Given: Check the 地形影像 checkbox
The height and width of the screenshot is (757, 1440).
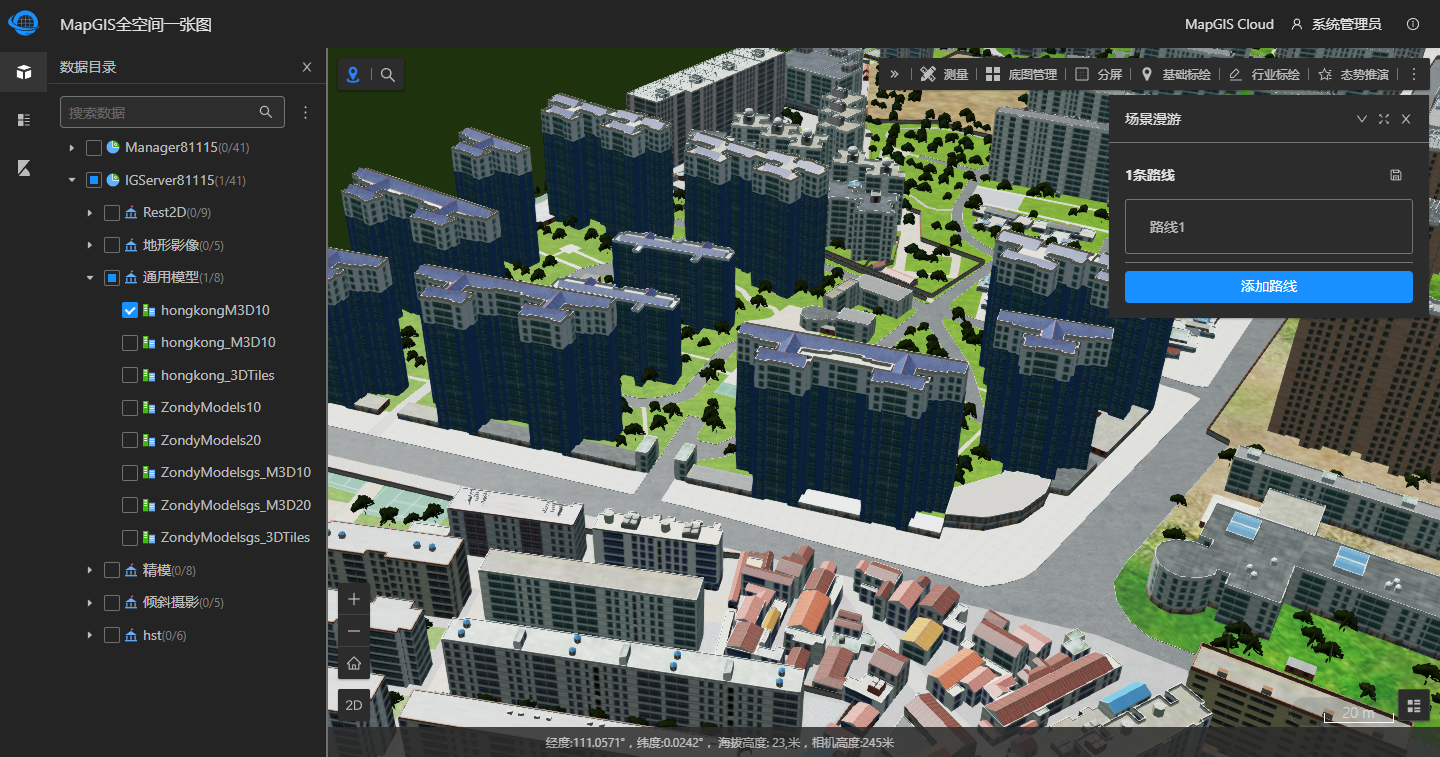Looking at the screenshot, I should [x=112, y=245].
